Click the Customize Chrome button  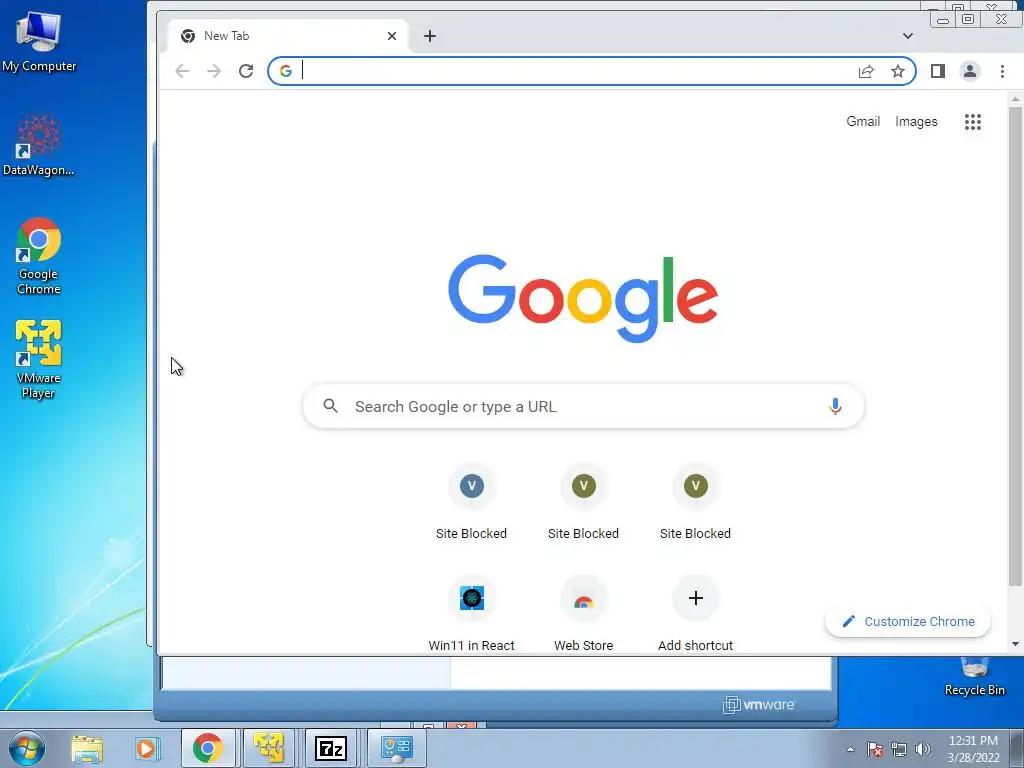pos(908,622)
